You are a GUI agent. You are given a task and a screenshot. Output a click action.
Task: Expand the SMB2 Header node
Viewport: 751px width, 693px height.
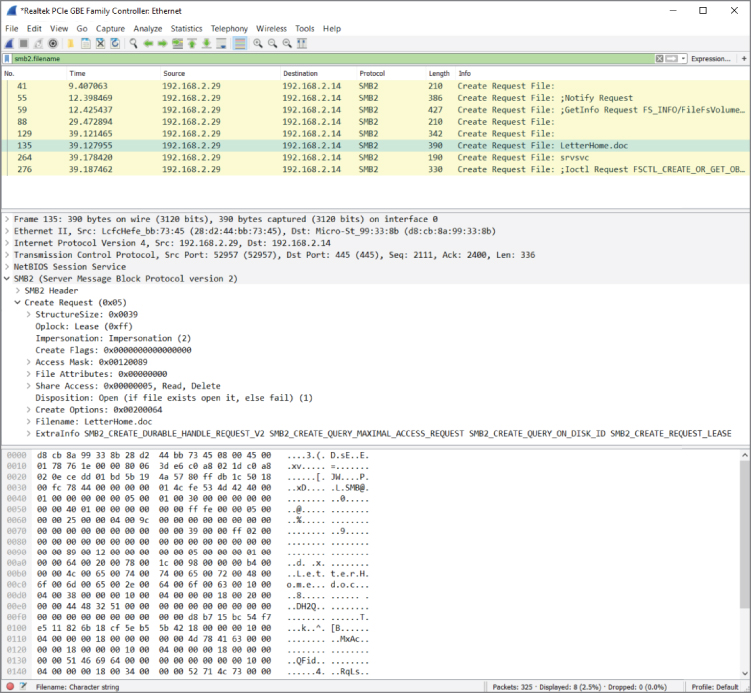point(18,291)
